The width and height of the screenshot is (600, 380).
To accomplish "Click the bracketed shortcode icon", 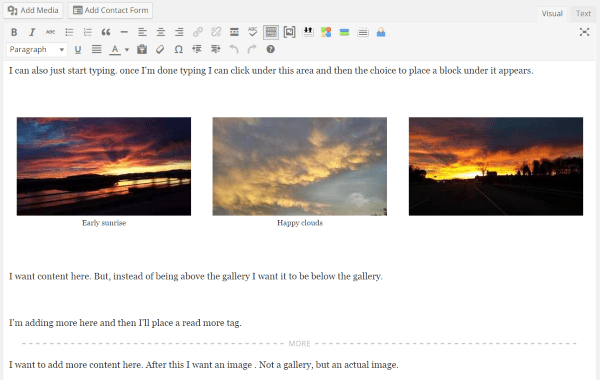I will tap(289, 32).
